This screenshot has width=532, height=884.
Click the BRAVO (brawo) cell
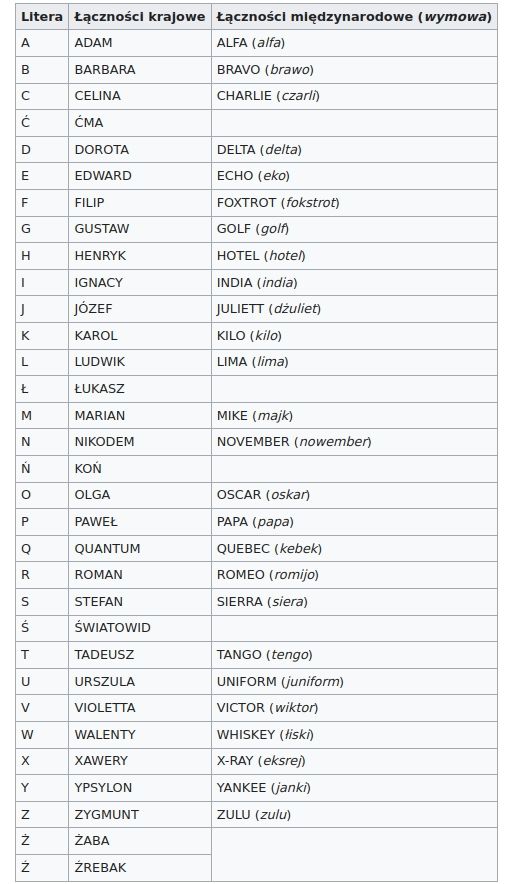[354, 69]
